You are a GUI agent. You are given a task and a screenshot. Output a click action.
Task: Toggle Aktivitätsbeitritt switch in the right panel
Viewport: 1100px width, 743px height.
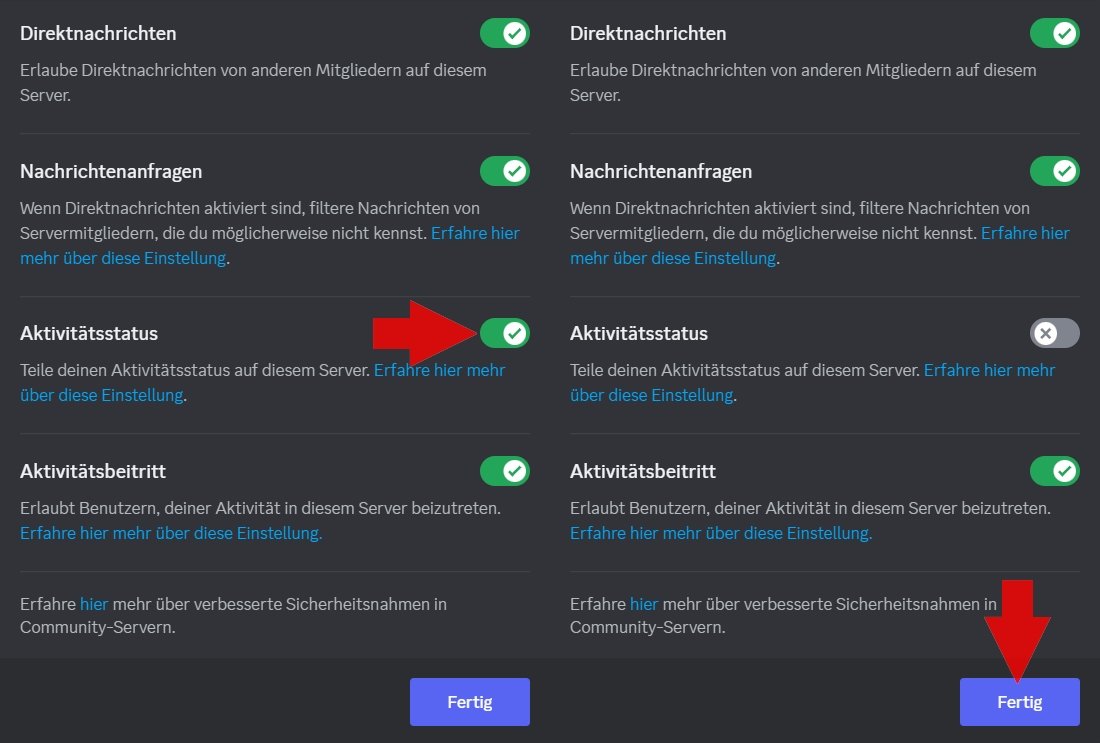pos(1054,470)
